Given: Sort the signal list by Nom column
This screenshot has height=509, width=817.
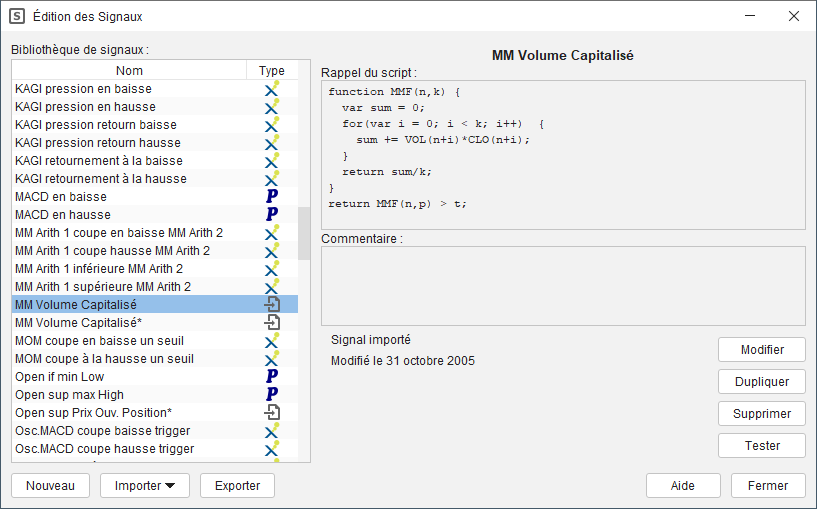Looking at the screenshot, I should [129, 71].
